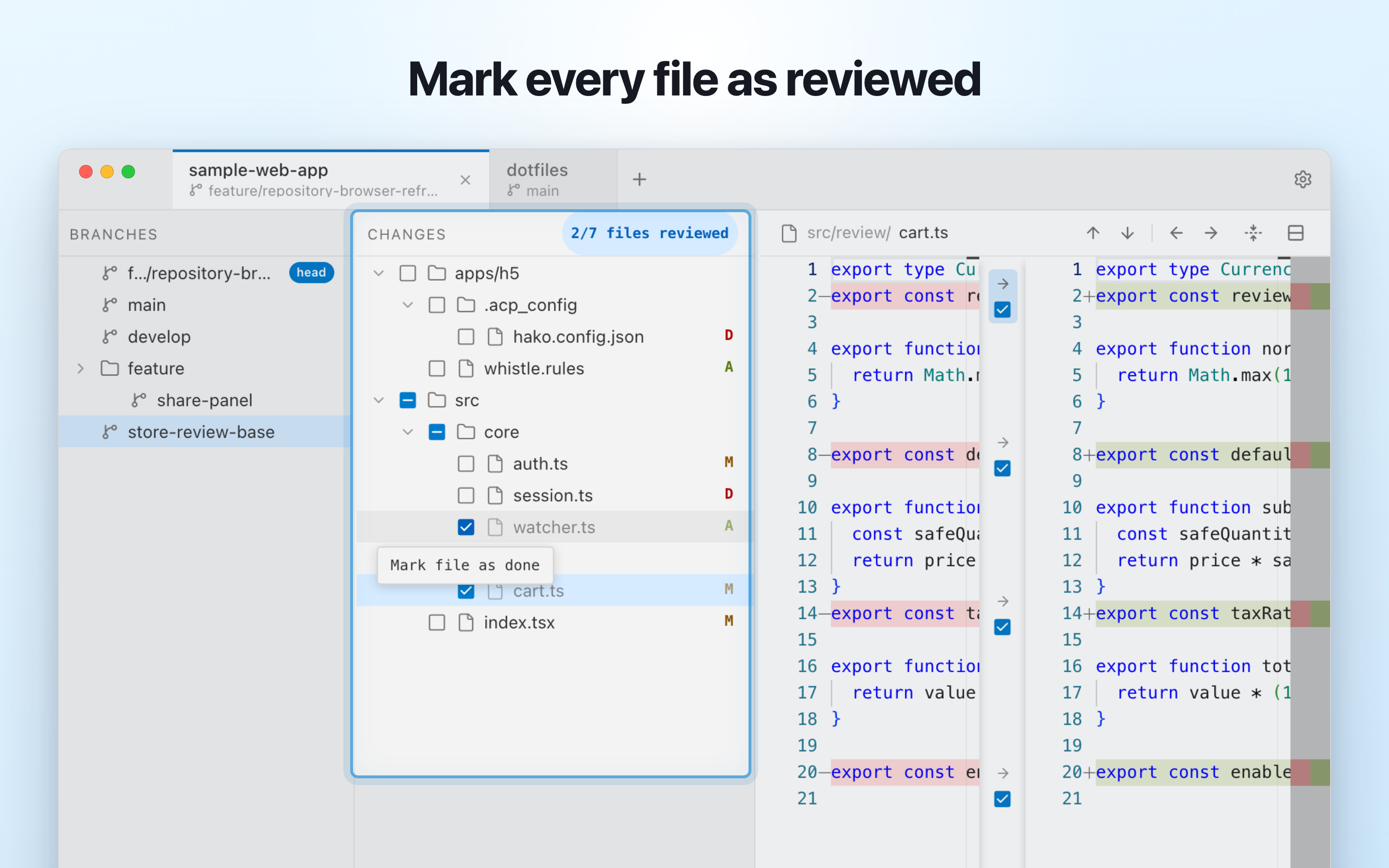The image size is (1389, 868).
Task: Select the store-review-base branch
Action: [204, 432]
